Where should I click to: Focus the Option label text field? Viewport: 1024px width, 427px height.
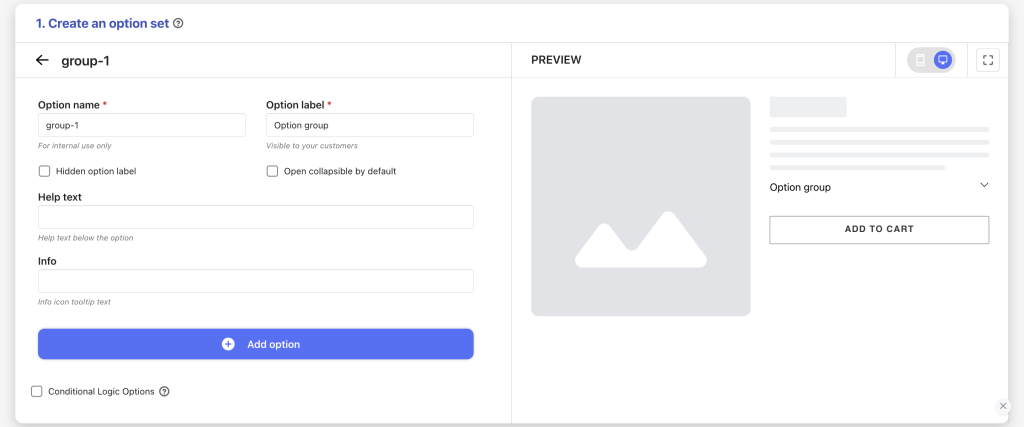[370, 125]
